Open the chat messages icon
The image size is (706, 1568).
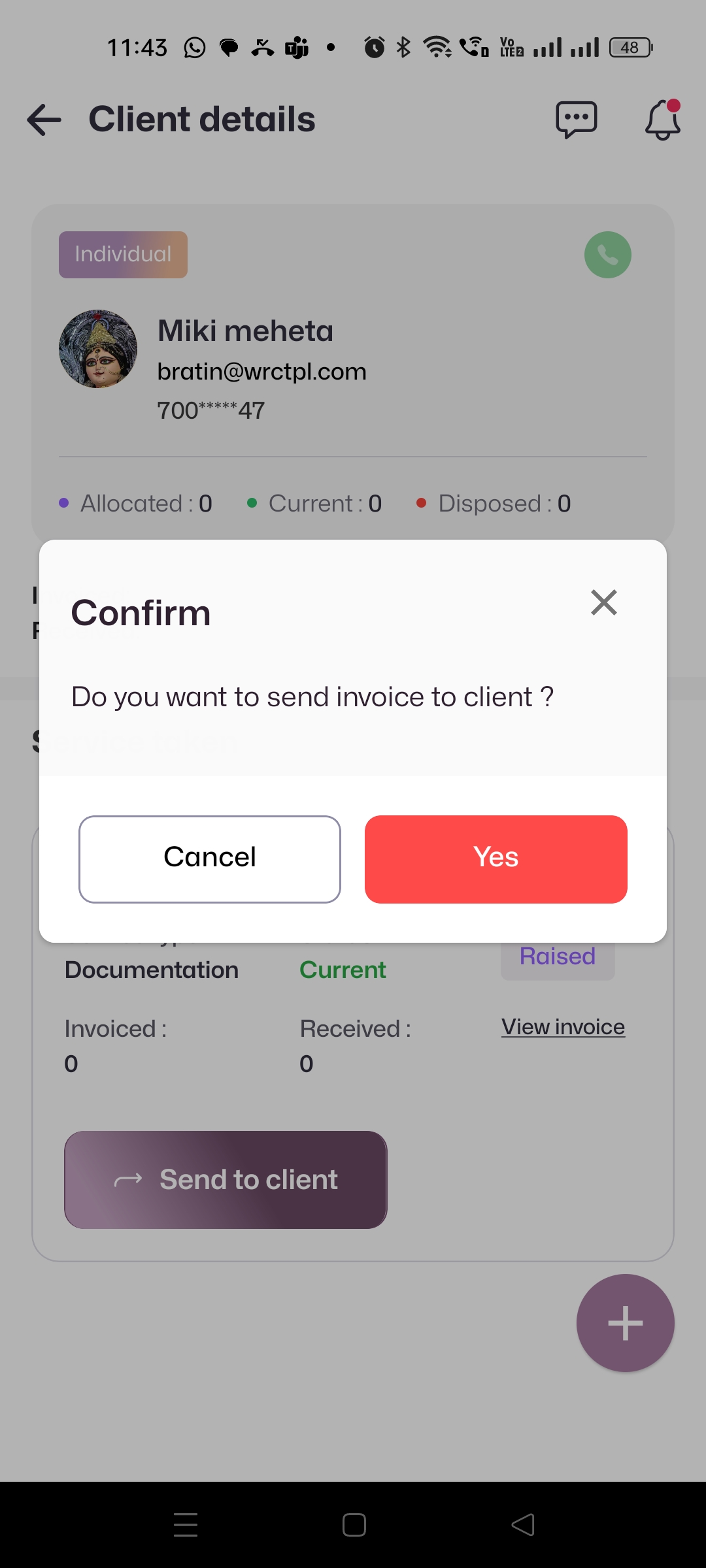click(x=576, y=120)
